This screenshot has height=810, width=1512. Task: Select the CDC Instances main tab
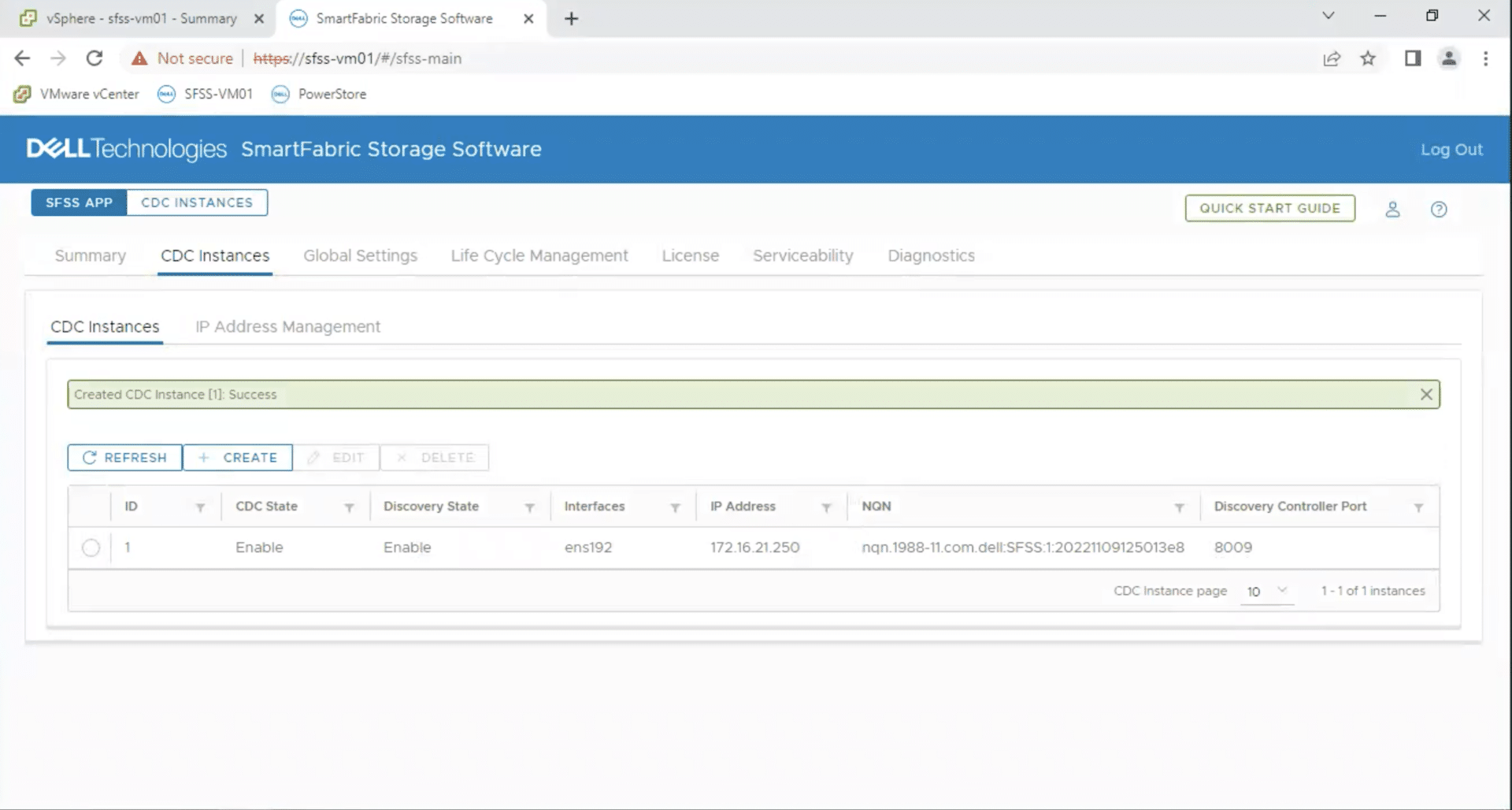(215, 255)
